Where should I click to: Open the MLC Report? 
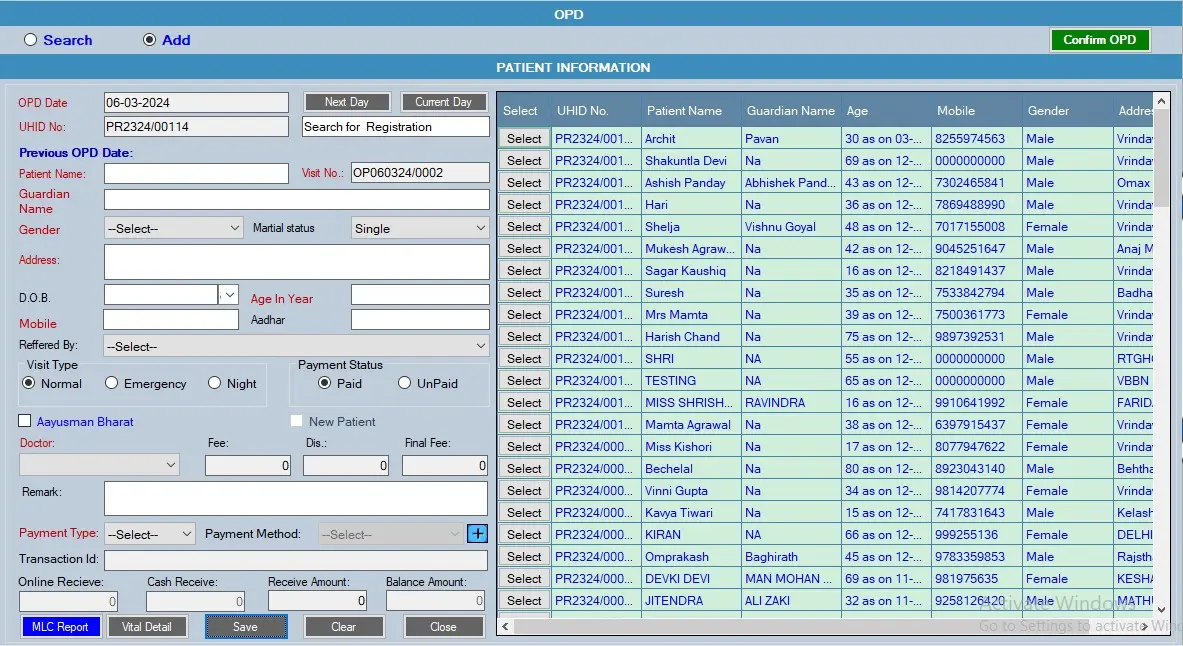[x=61, y=627]
